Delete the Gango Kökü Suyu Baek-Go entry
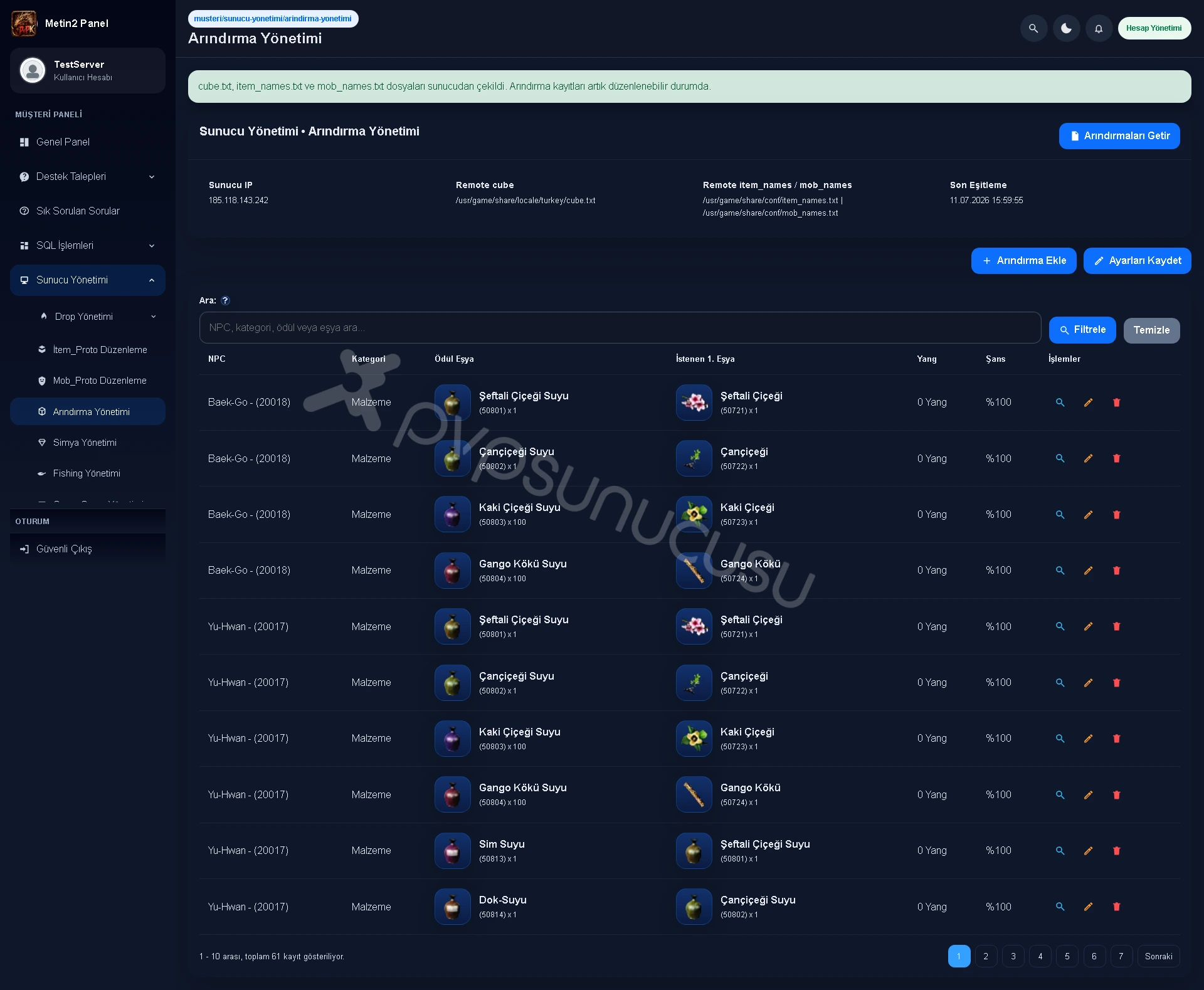 [x=1116, y=571]
